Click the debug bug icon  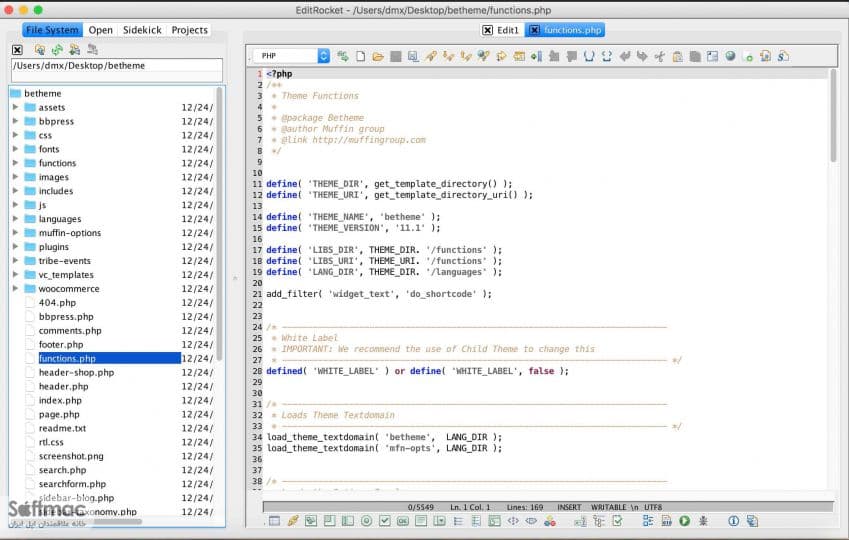[x=703, y=521]
